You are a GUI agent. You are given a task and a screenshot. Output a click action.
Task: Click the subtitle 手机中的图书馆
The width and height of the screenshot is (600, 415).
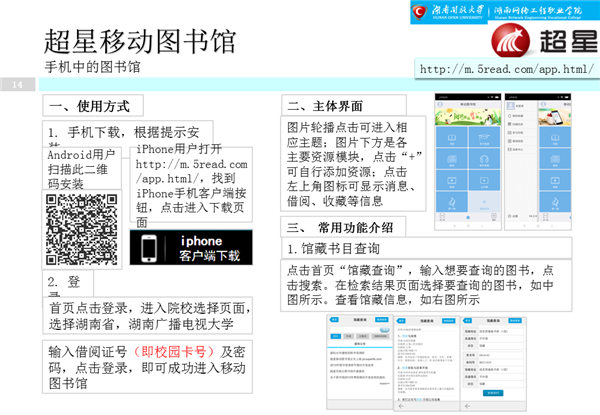tap(92, 67)
